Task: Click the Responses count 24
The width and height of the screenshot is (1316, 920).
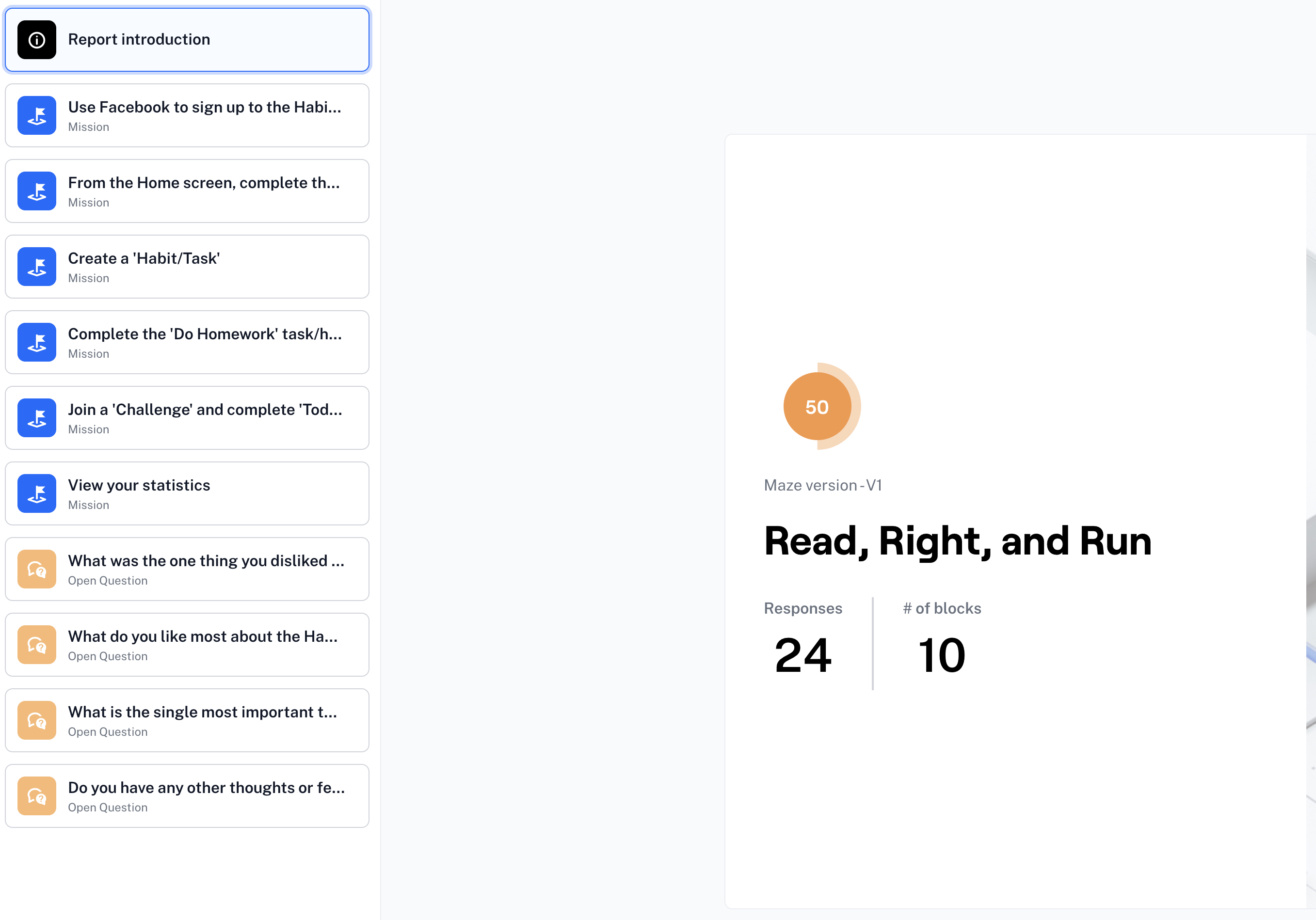Action: coord(802,655)
